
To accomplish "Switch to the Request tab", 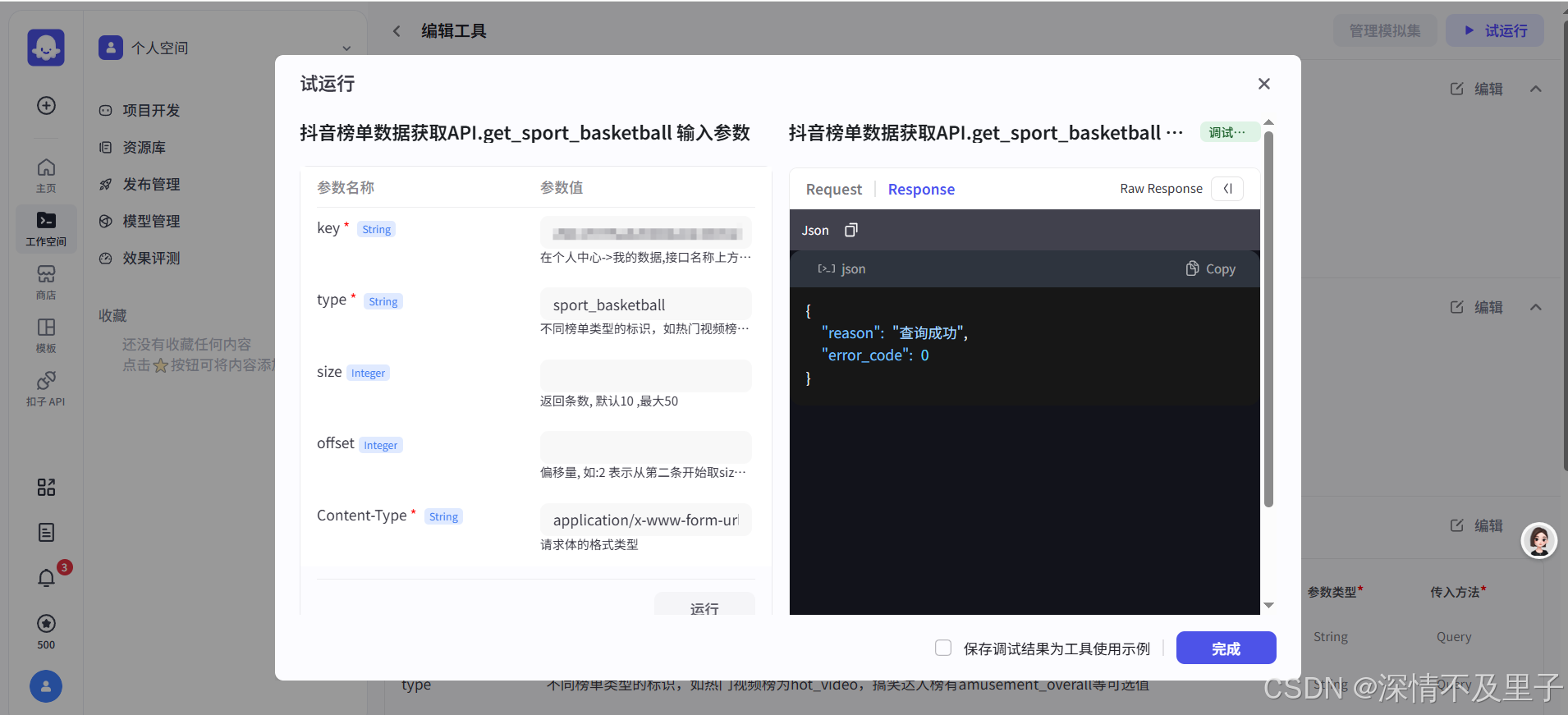I will (x=833, y=190).
